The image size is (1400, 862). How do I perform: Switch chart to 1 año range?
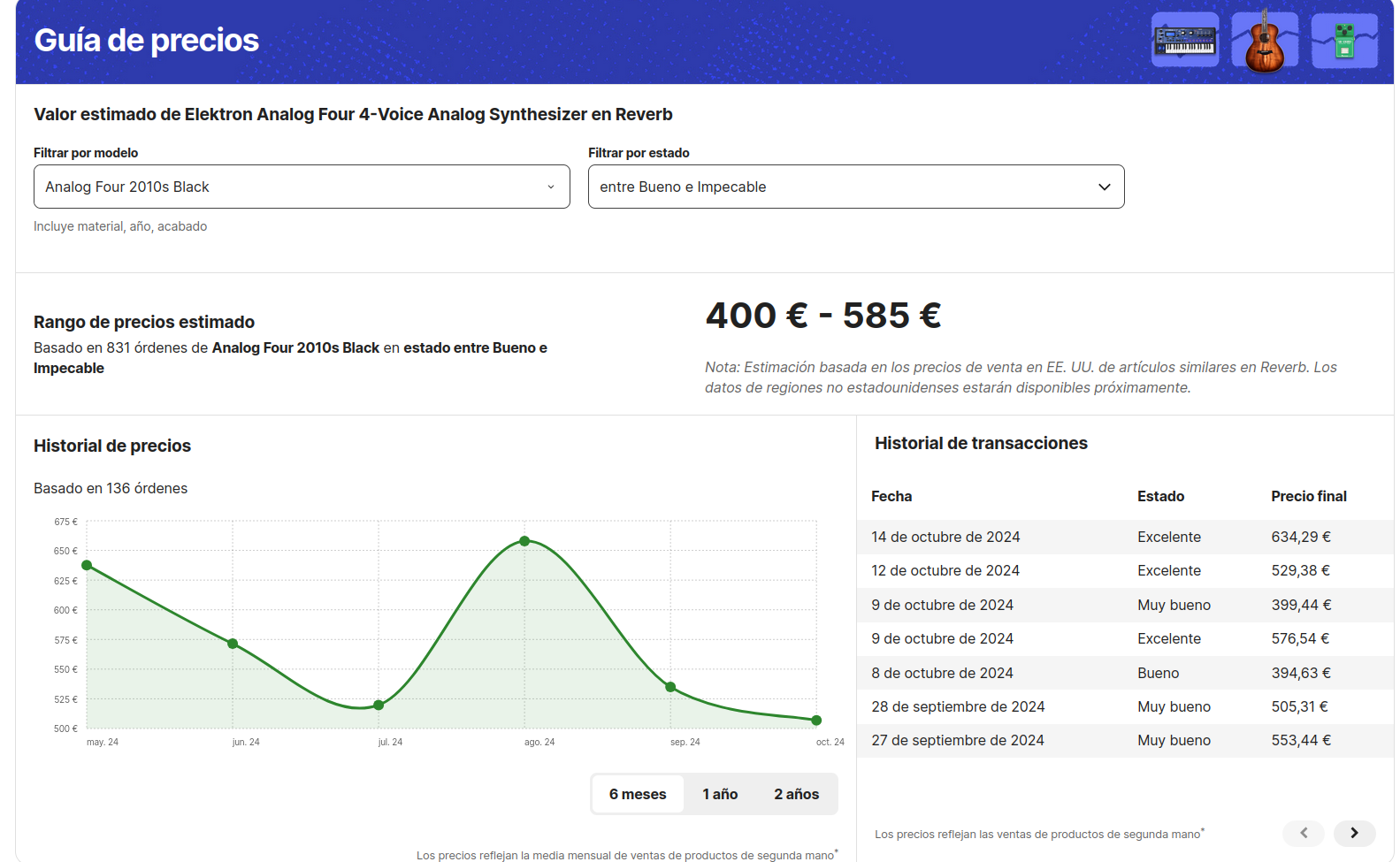pyautogui.click(x=720, y=794)
